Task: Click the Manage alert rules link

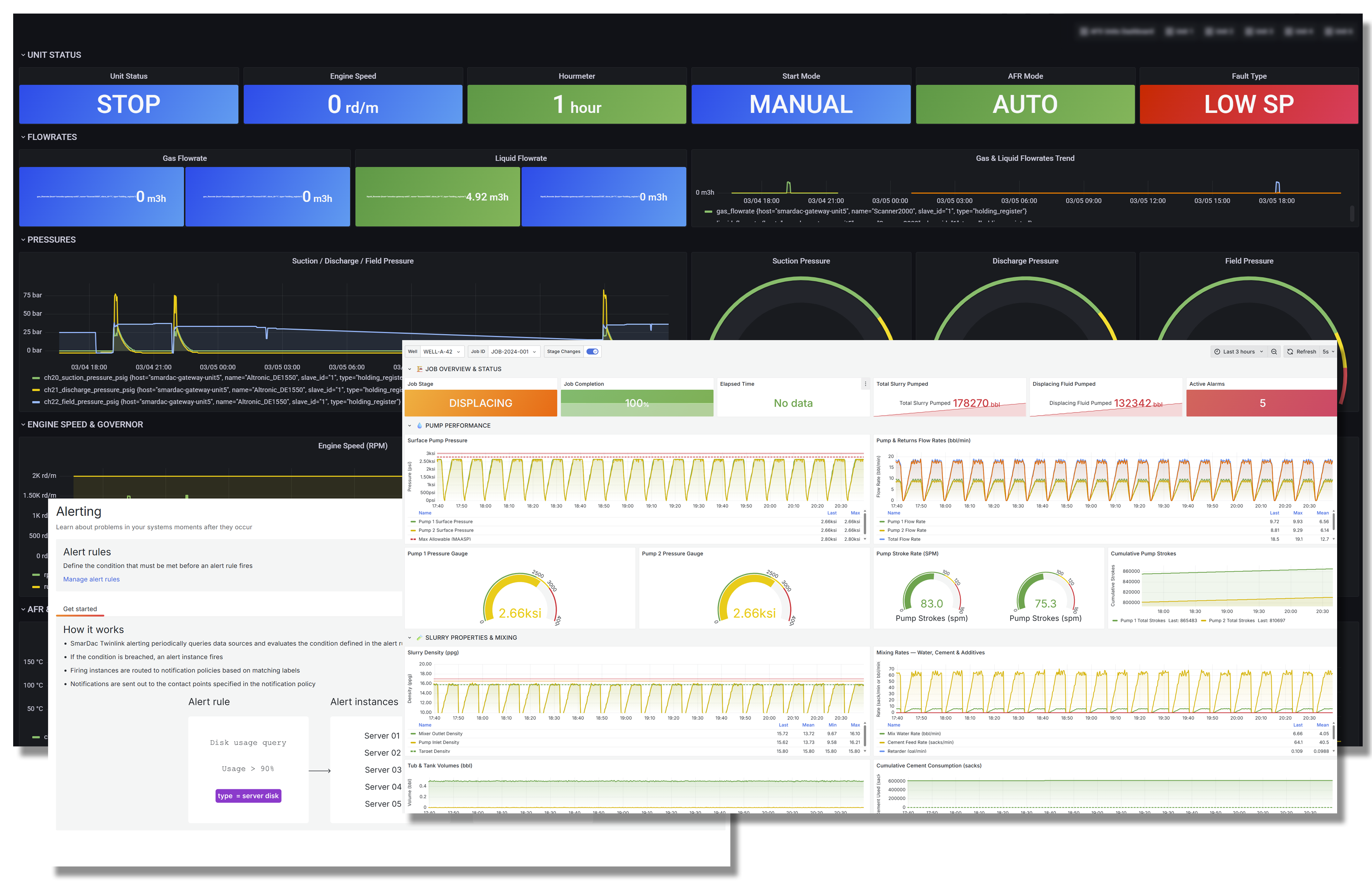Action: coord(91,579)
